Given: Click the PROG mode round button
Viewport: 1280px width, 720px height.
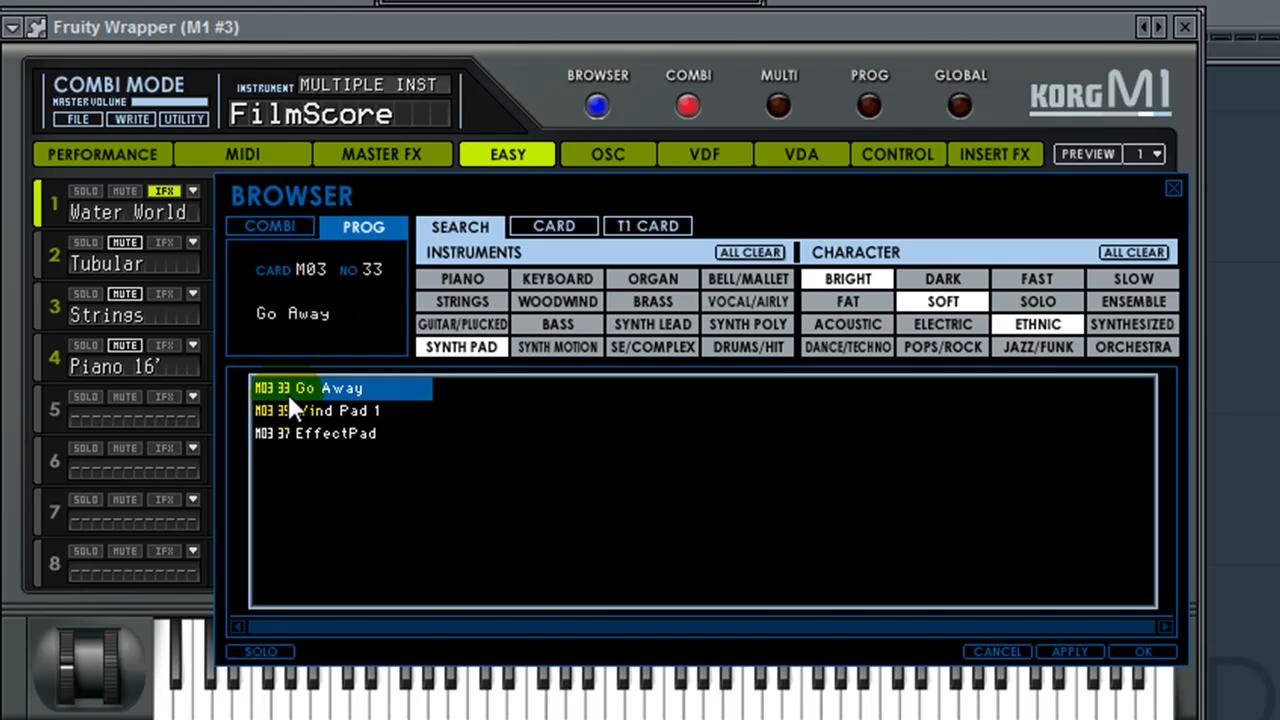Looking at the screenshot, I should (x=869, y=105).
